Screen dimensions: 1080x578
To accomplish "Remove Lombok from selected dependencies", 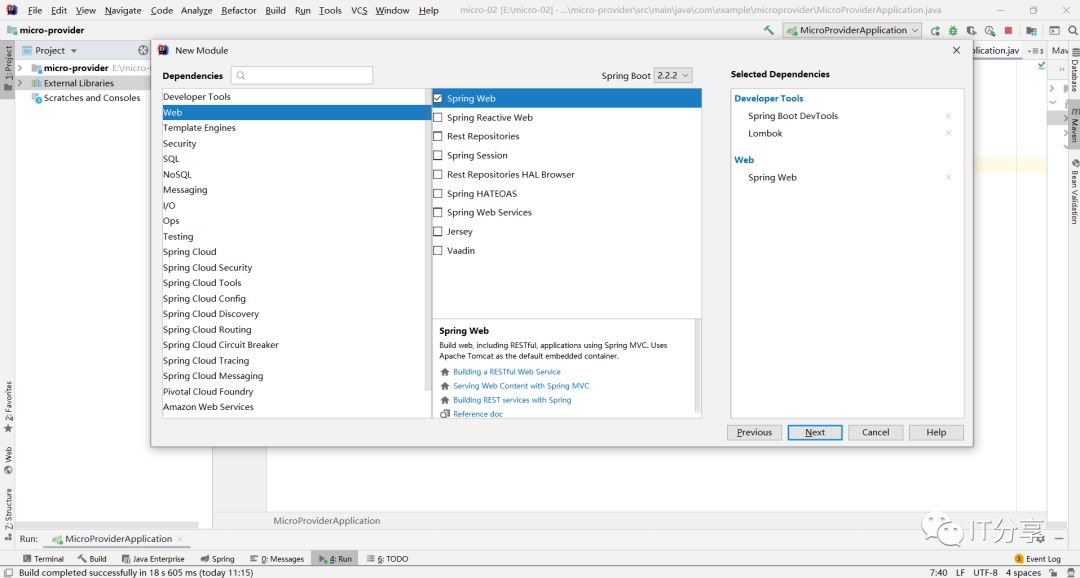I will 948,134.
